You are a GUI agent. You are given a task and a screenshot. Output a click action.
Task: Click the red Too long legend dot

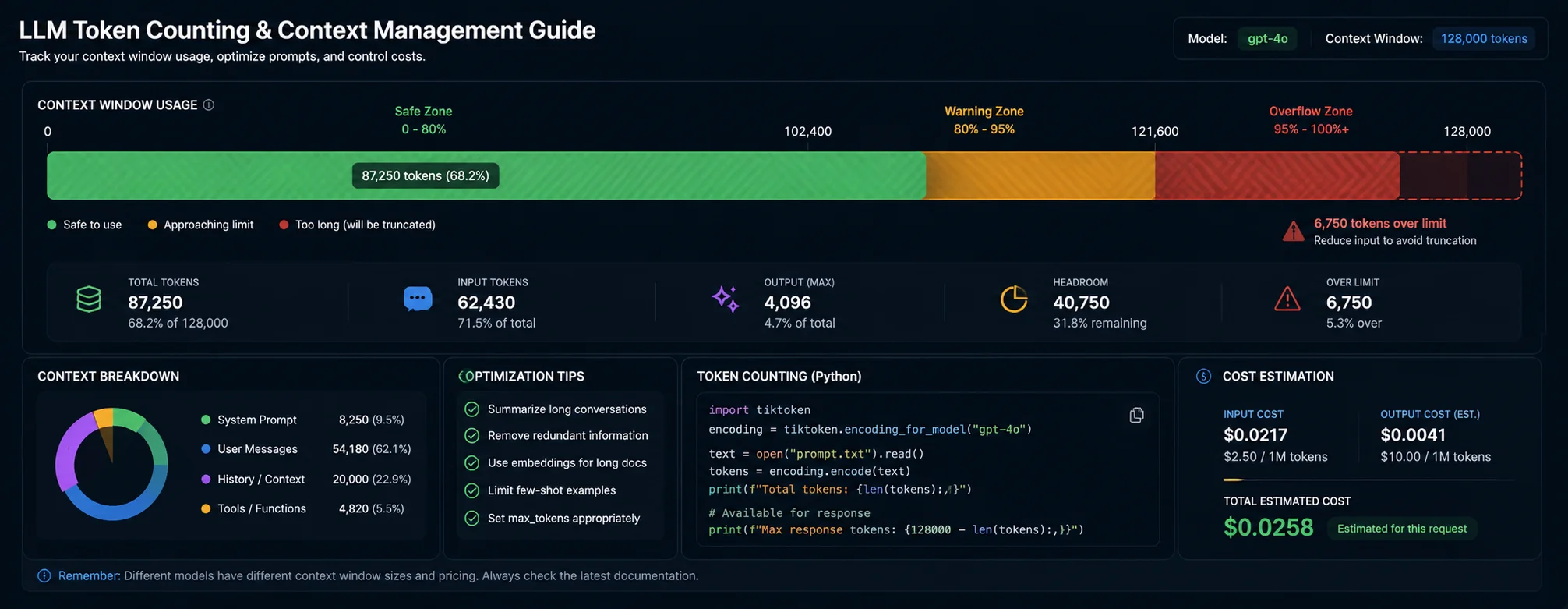[x=284, y=225]
